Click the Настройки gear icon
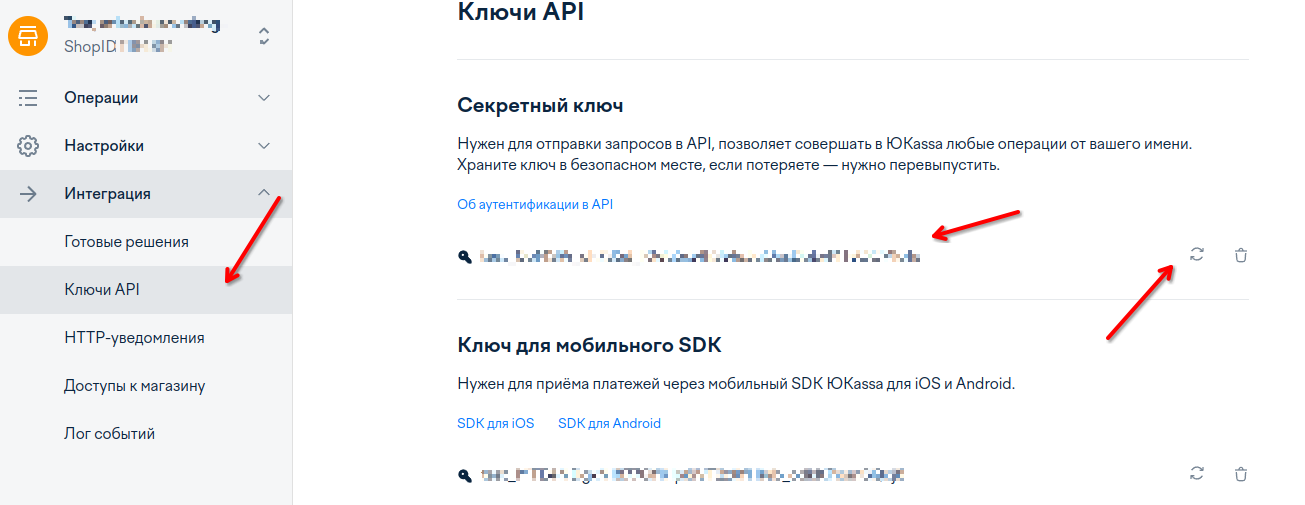 pos(28,146)
